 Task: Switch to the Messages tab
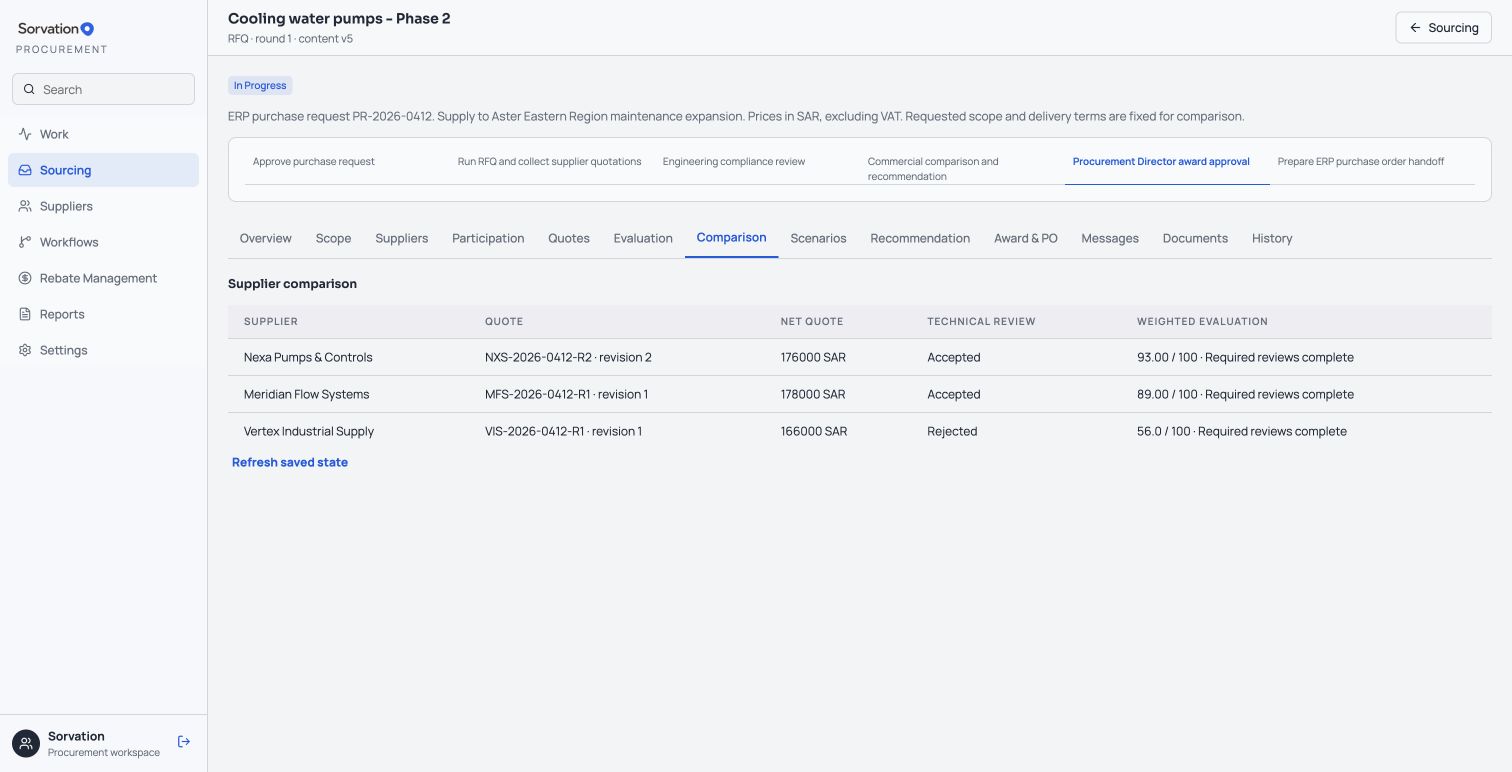click(1110, 238)
